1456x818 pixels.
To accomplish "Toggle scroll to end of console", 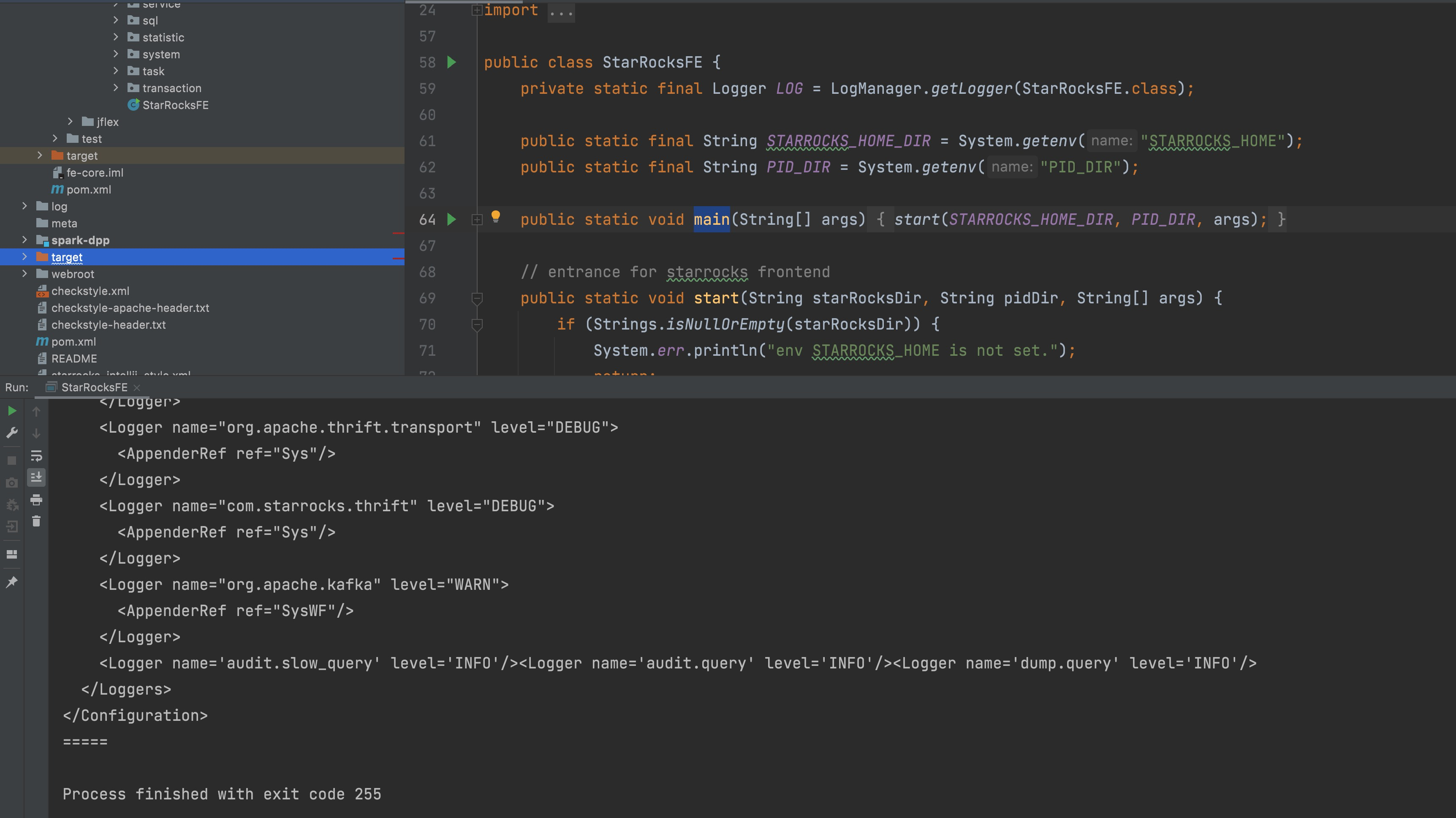I will (x=36, y=477).
